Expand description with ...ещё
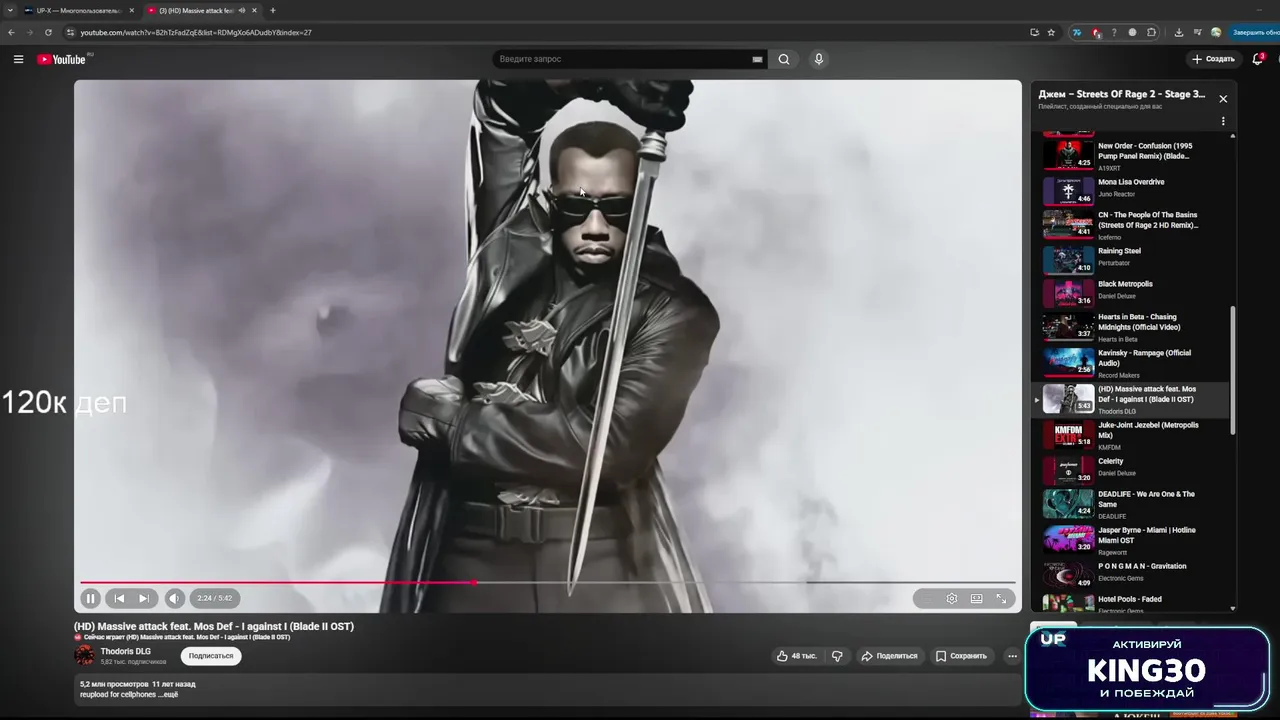The image size is (1280, 720). click(x=168, y=694)
